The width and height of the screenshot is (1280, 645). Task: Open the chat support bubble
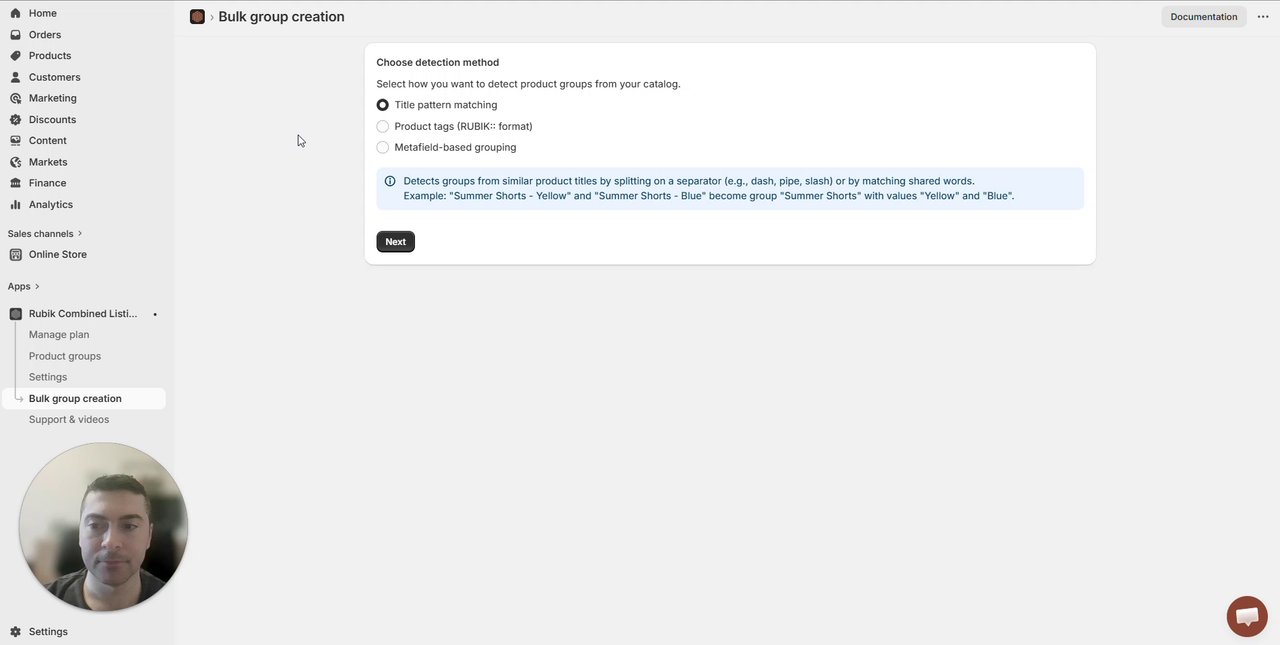pos(1246,616)
